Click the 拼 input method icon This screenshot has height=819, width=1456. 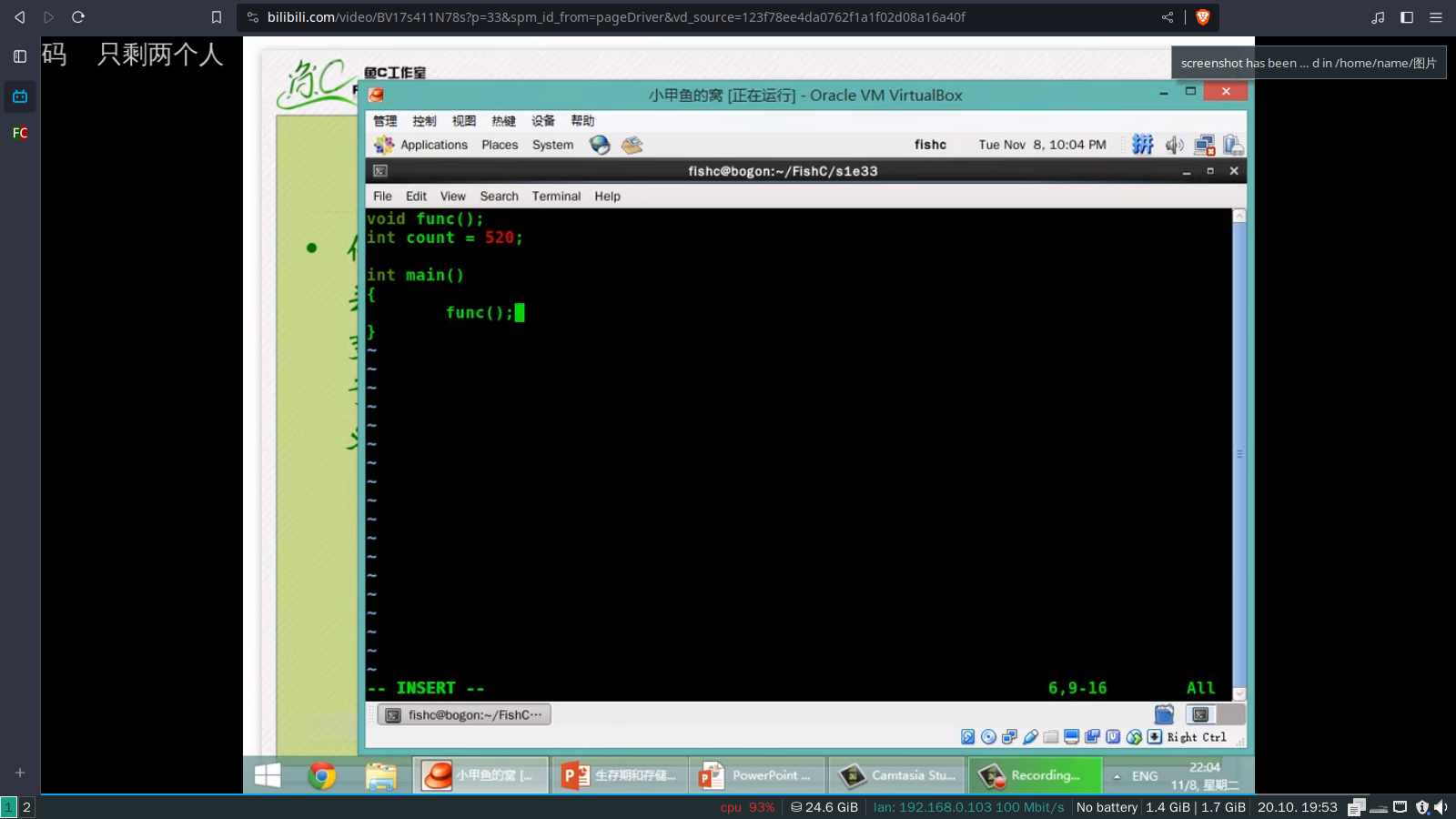[1143, 145]
